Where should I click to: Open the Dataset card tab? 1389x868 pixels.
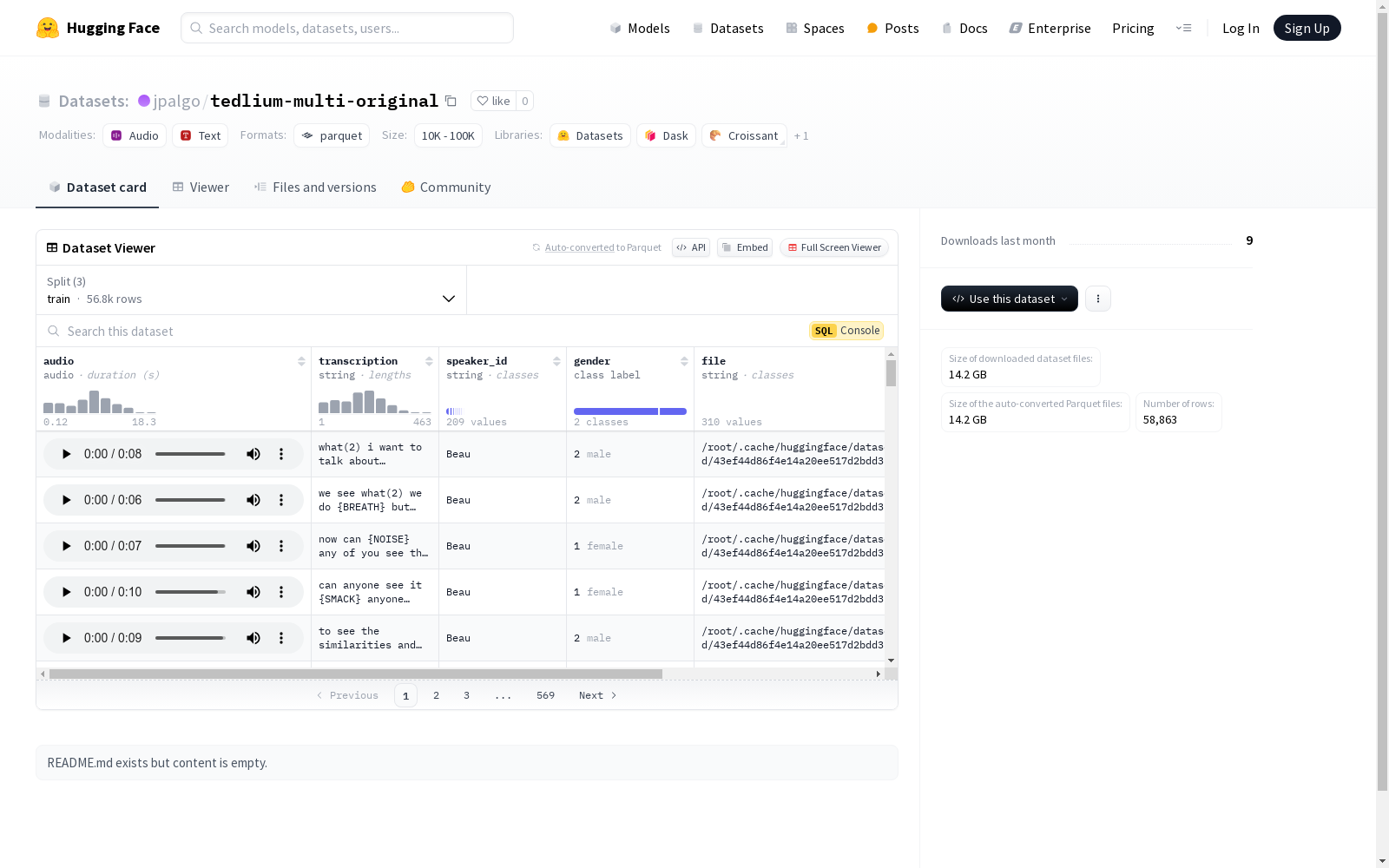(97, 187)
